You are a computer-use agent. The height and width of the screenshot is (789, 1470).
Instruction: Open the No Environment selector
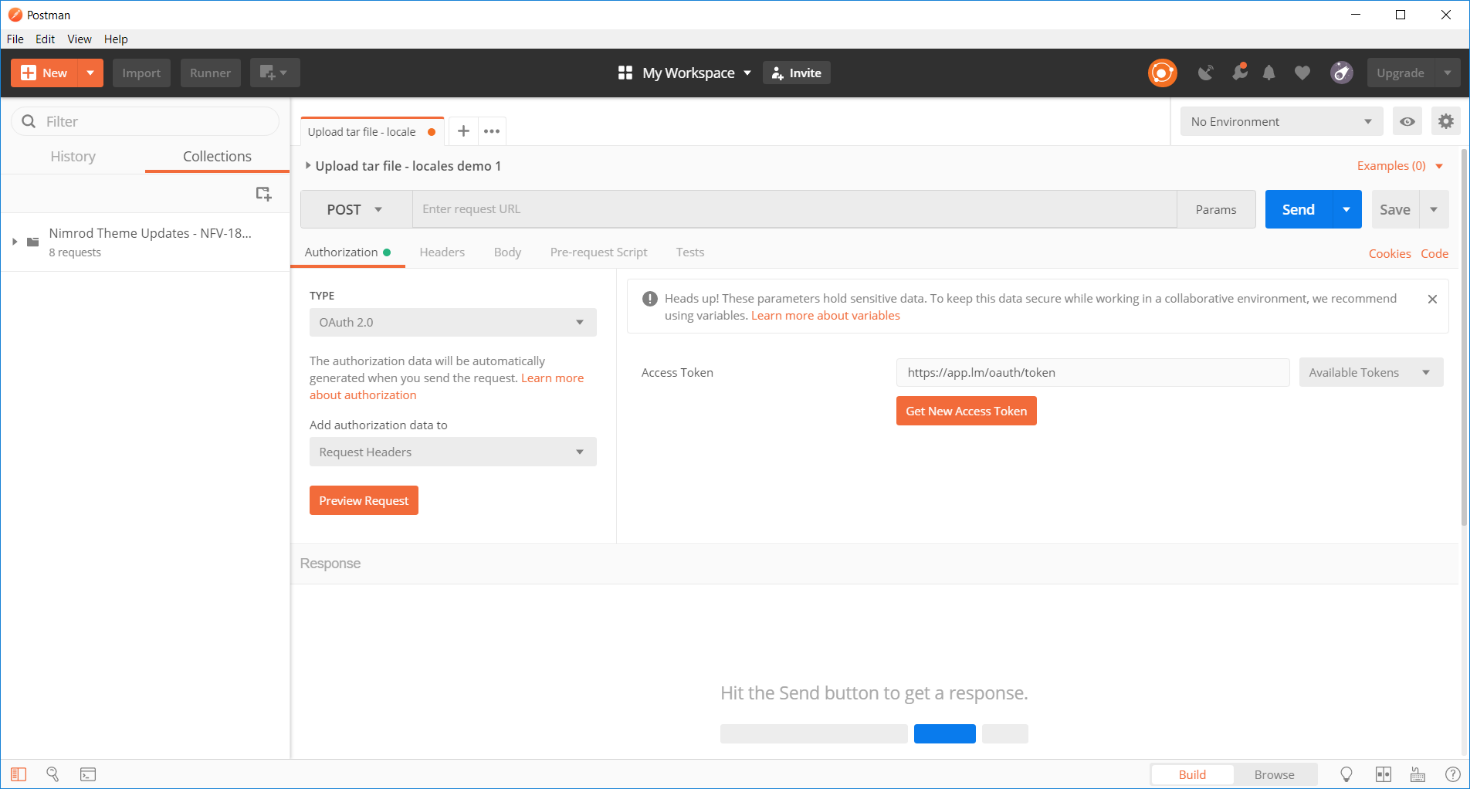(x=1281, y=122)
